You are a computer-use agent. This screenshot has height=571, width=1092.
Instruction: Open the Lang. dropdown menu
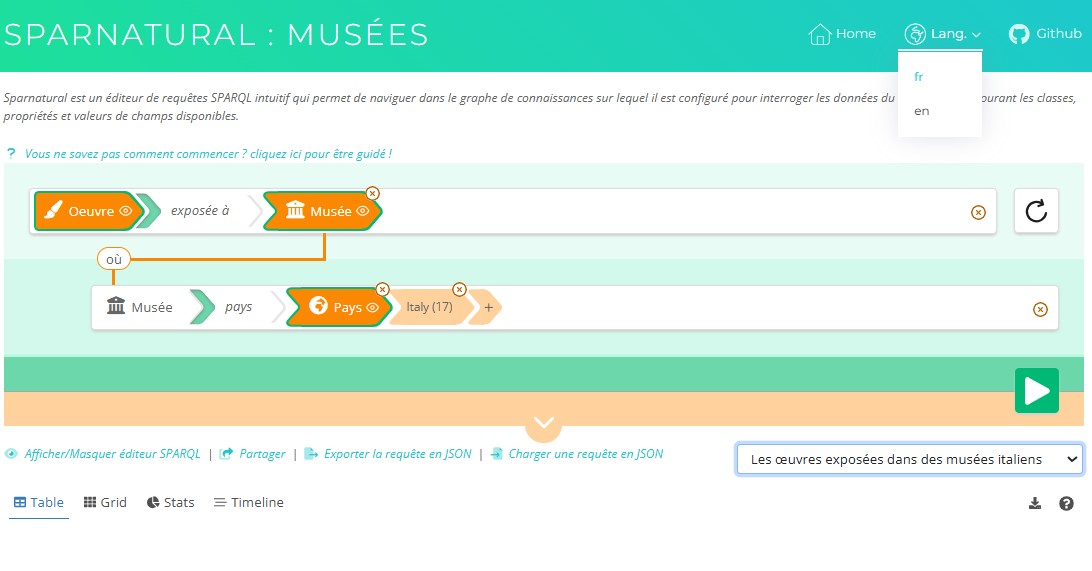(x=942, y=33)
